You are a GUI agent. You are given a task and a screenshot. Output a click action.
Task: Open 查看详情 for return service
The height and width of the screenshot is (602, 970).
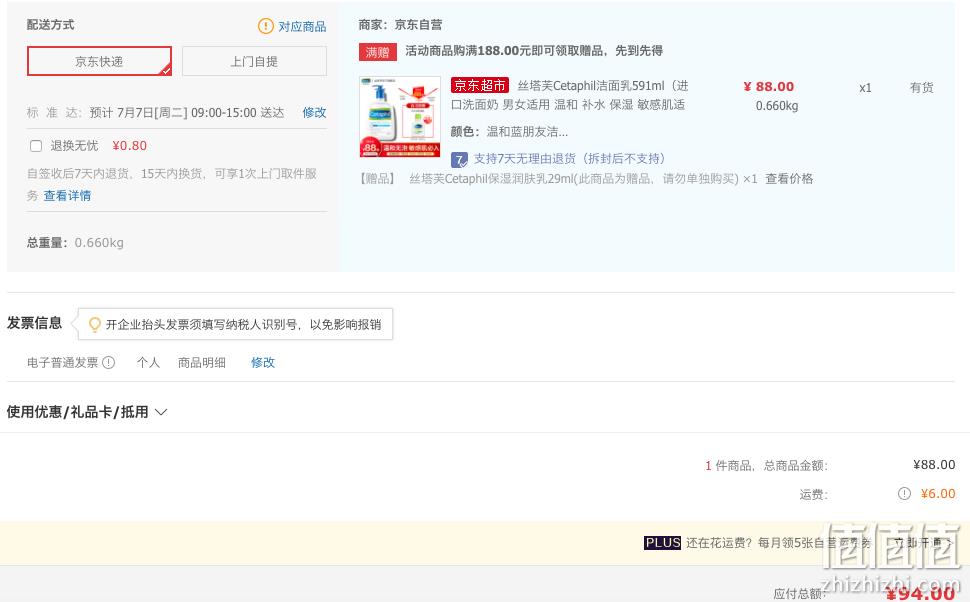67,196
